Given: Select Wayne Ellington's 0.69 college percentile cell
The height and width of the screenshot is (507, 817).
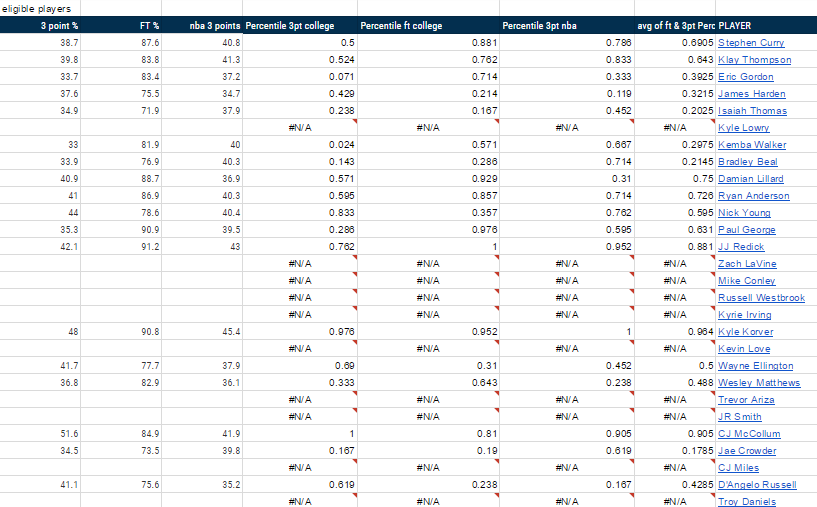Looking at the screenshot, I should 300,366.
